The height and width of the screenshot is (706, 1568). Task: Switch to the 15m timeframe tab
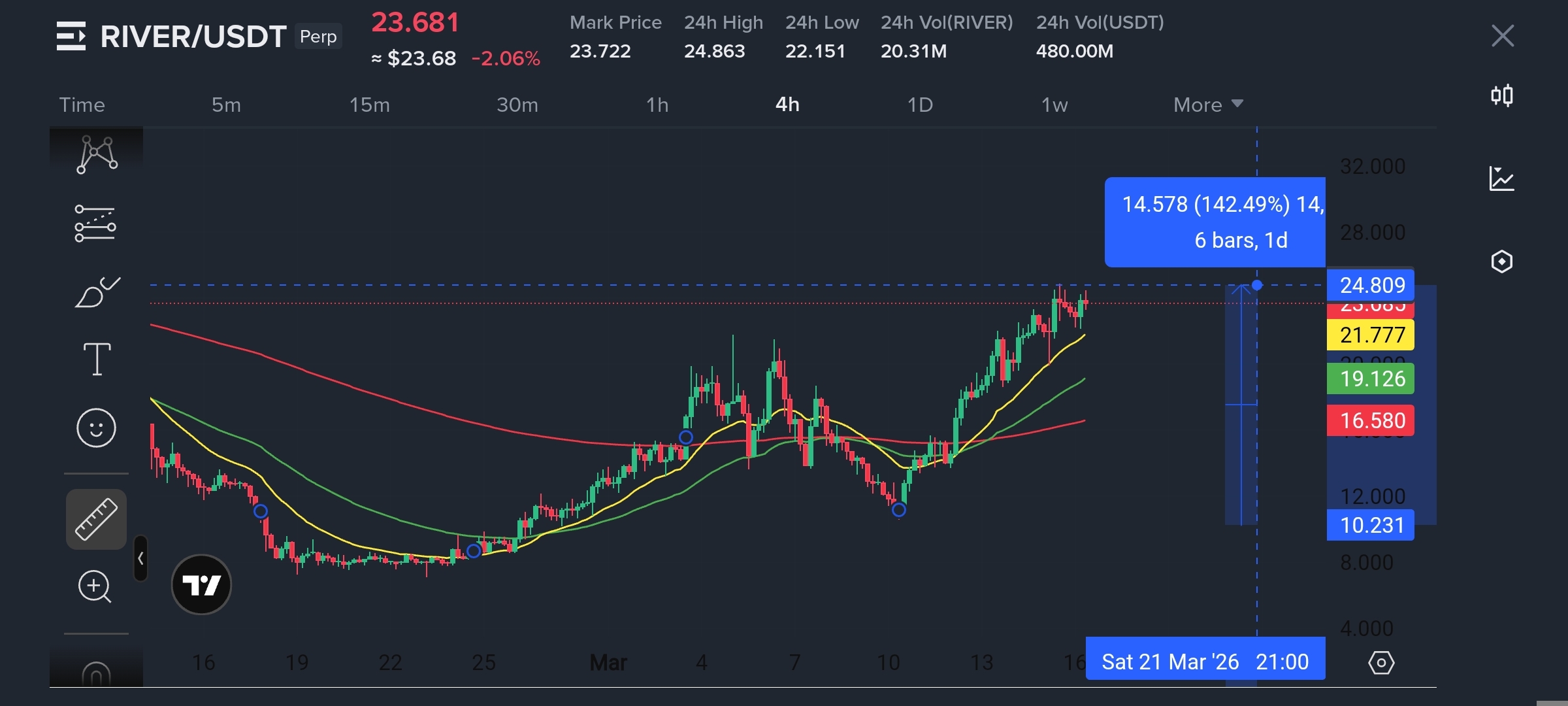tap(369, 105)
